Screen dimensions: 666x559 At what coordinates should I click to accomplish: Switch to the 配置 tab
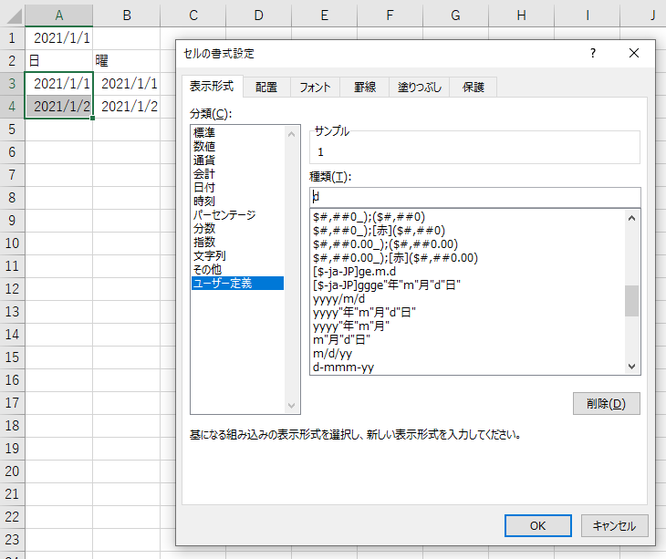point(266,87)
